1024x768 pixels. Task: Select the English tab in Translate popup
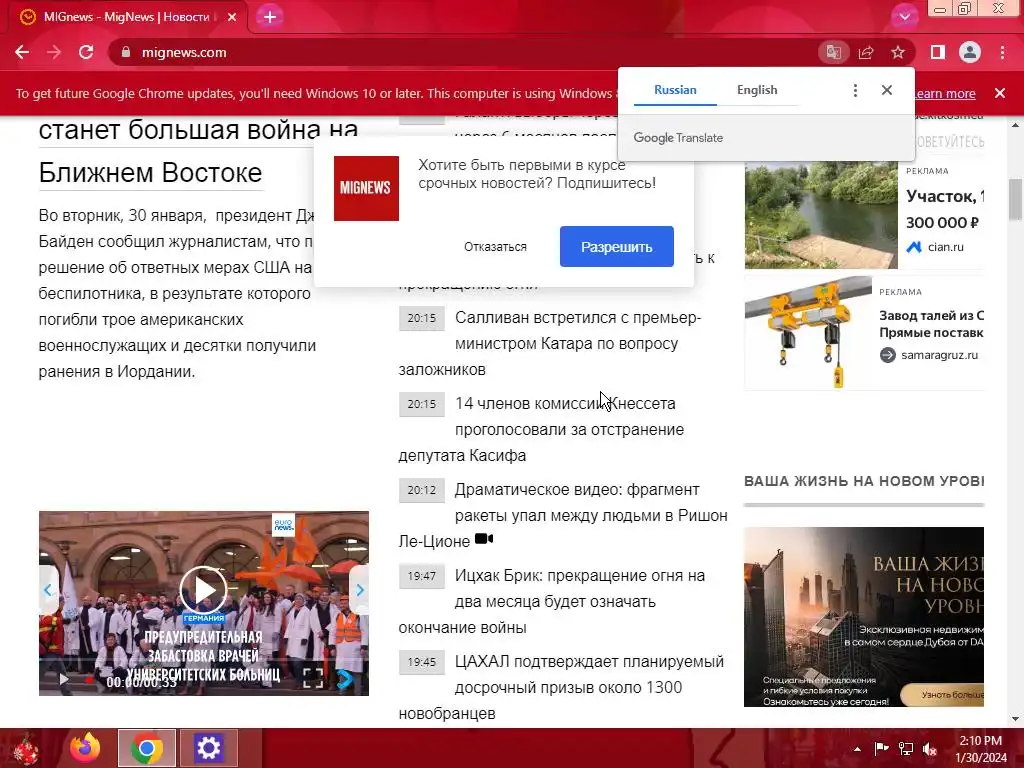point(757,90)
